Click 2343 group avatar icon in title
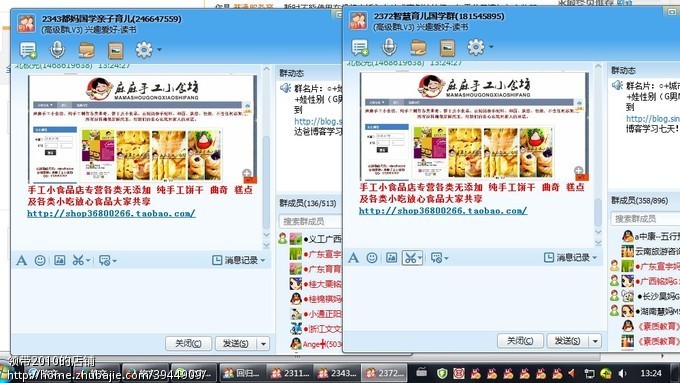 (x=26, y=23)
